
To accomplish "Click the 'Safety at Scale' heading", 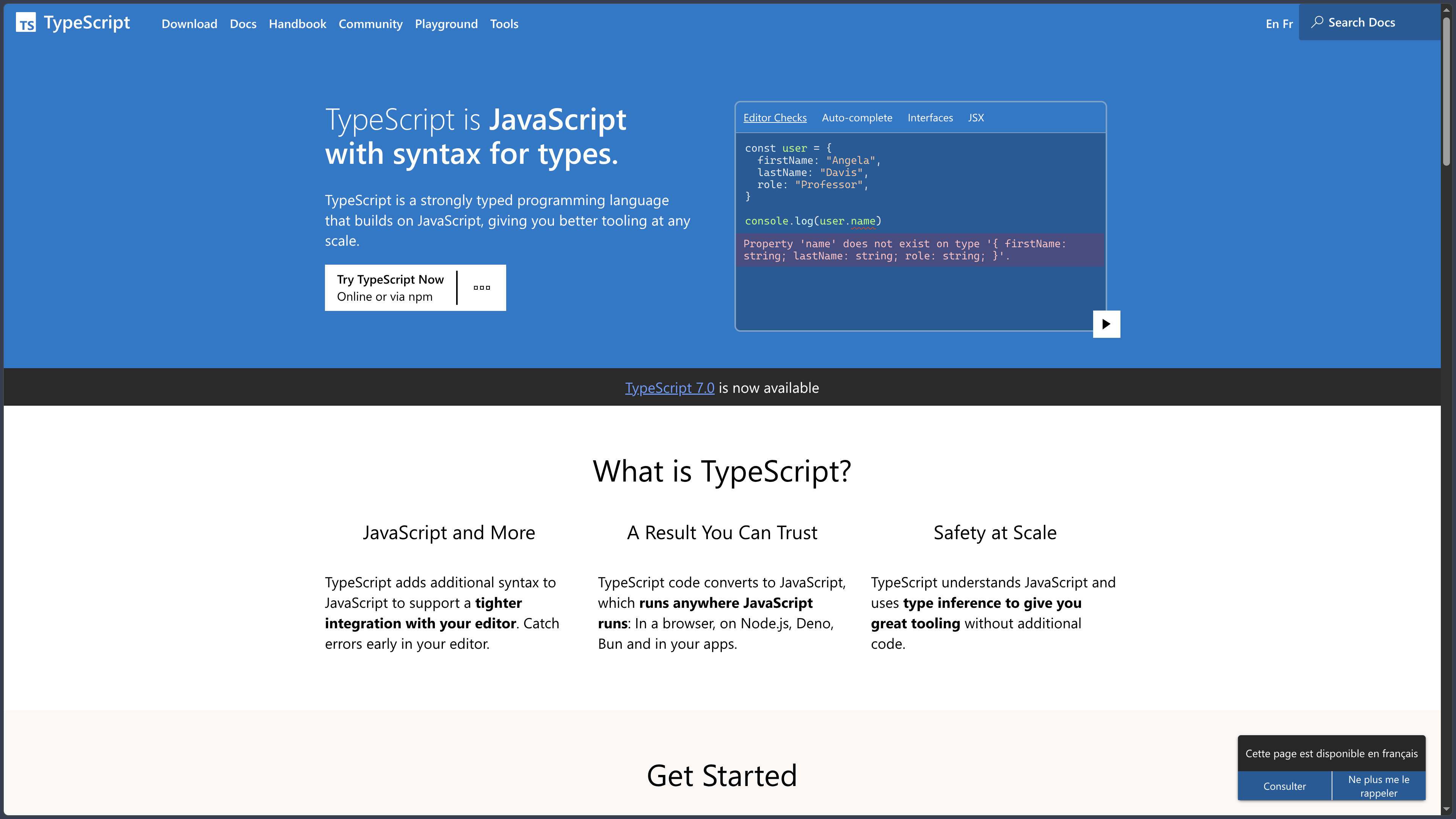I will pyautogui.click(x=995, y=532).
